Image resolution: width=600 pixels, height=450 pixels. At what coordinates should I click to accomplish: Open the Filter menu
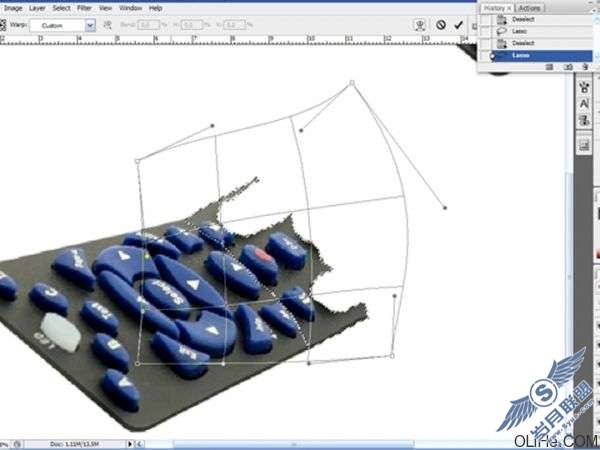click(x=84, y=8)
